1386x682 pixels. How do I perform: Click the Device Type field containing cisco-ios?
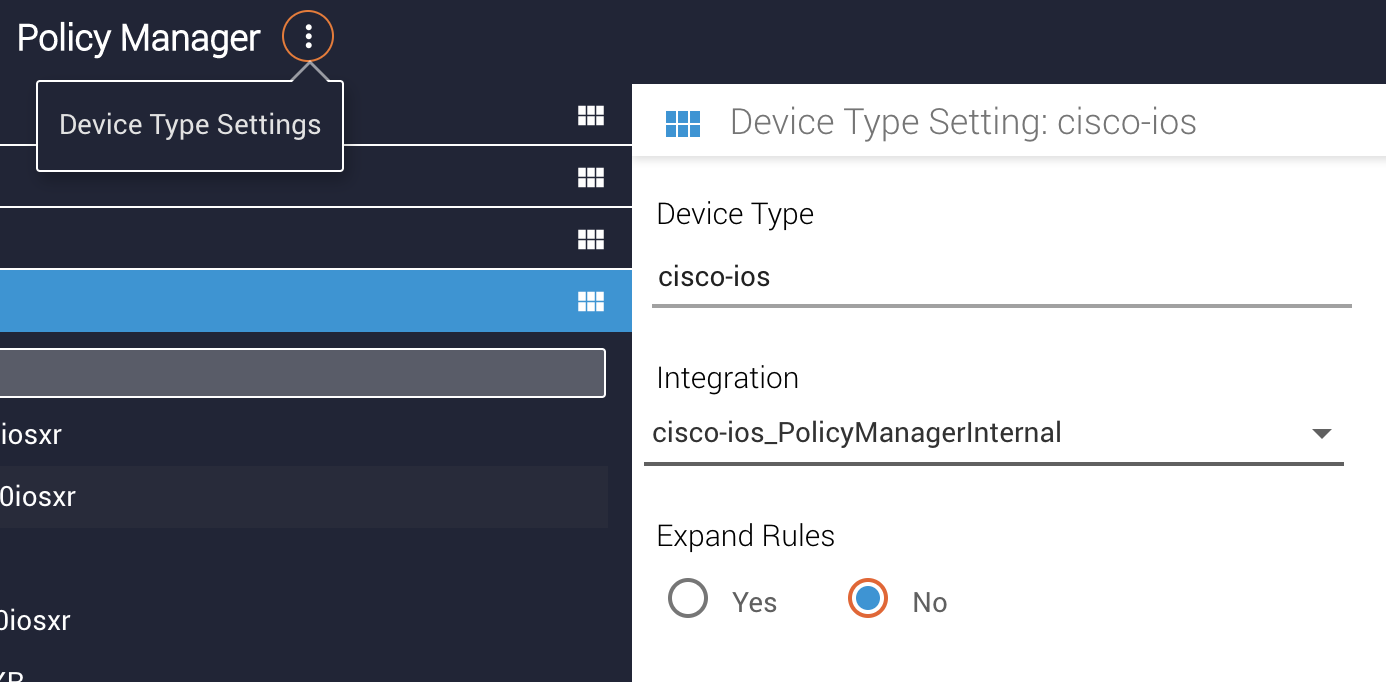tap(1002, 278)
